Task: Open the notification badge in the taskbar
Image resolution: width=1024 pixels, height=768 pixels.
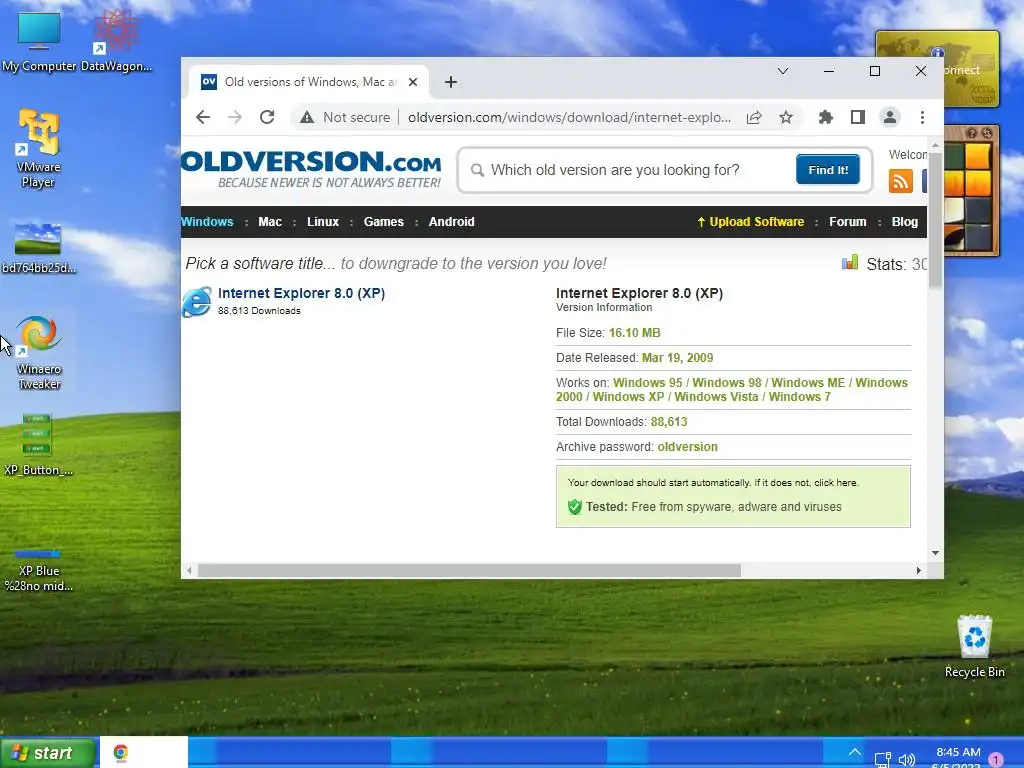Action: 996,760
